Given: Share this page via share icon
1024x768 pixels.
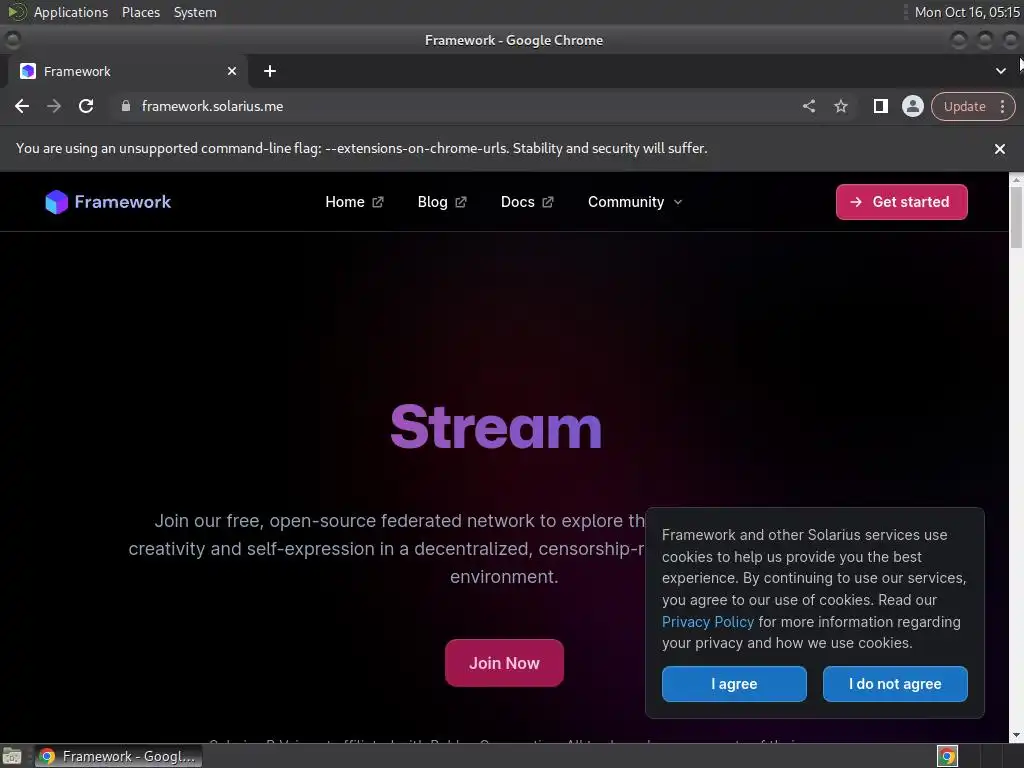Looking at the screenshot, I should tap(808, 106).
